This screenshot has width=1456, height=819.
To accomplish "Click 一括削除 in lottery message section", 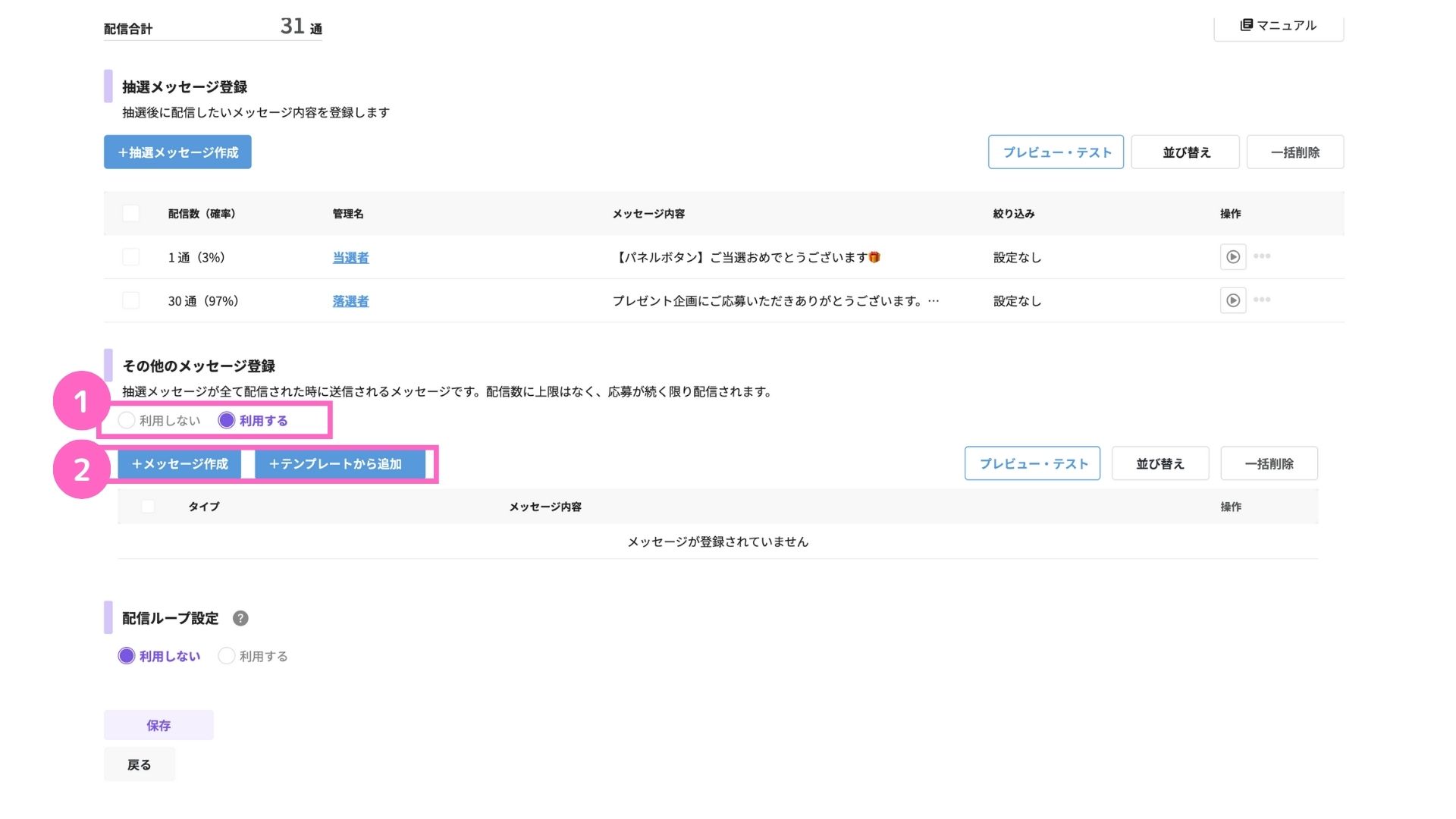I will pos(1295,152).
